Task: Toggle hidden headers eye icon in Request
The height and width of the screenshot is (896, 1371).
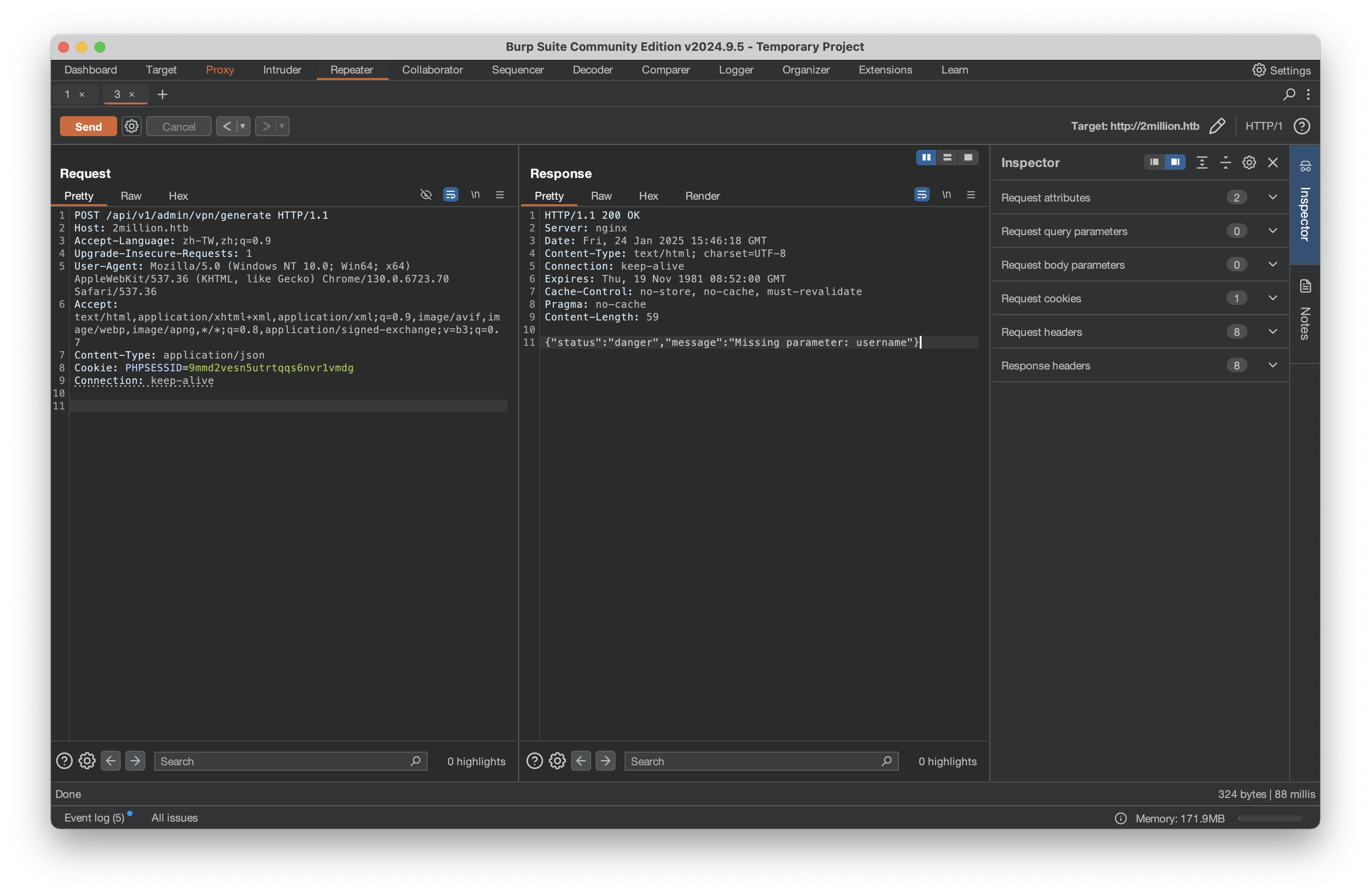Action: [426, 195]
